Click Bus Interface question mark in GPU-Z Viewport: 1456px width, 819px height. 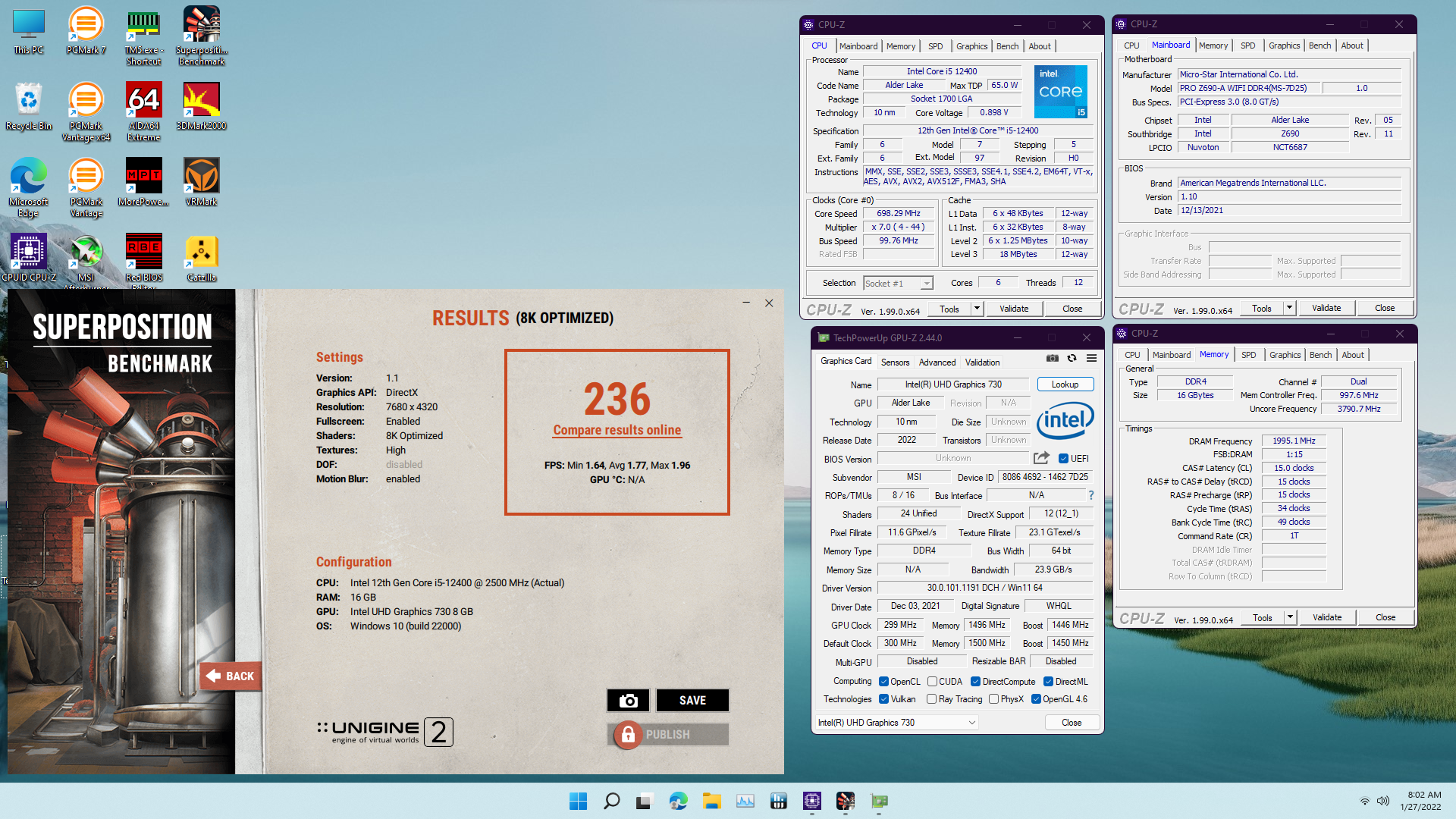[x=1091, y=495]
